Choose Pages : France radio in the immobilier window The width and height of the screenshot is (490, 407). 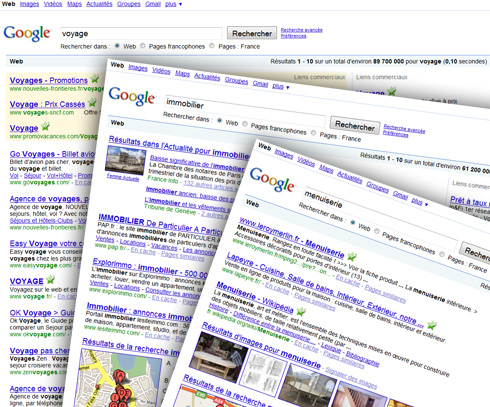(x=313, y=133)
